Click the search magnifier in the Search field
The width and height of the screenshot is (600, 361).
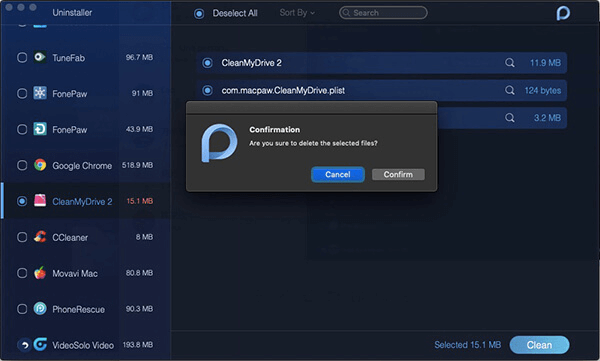(346, 13)
